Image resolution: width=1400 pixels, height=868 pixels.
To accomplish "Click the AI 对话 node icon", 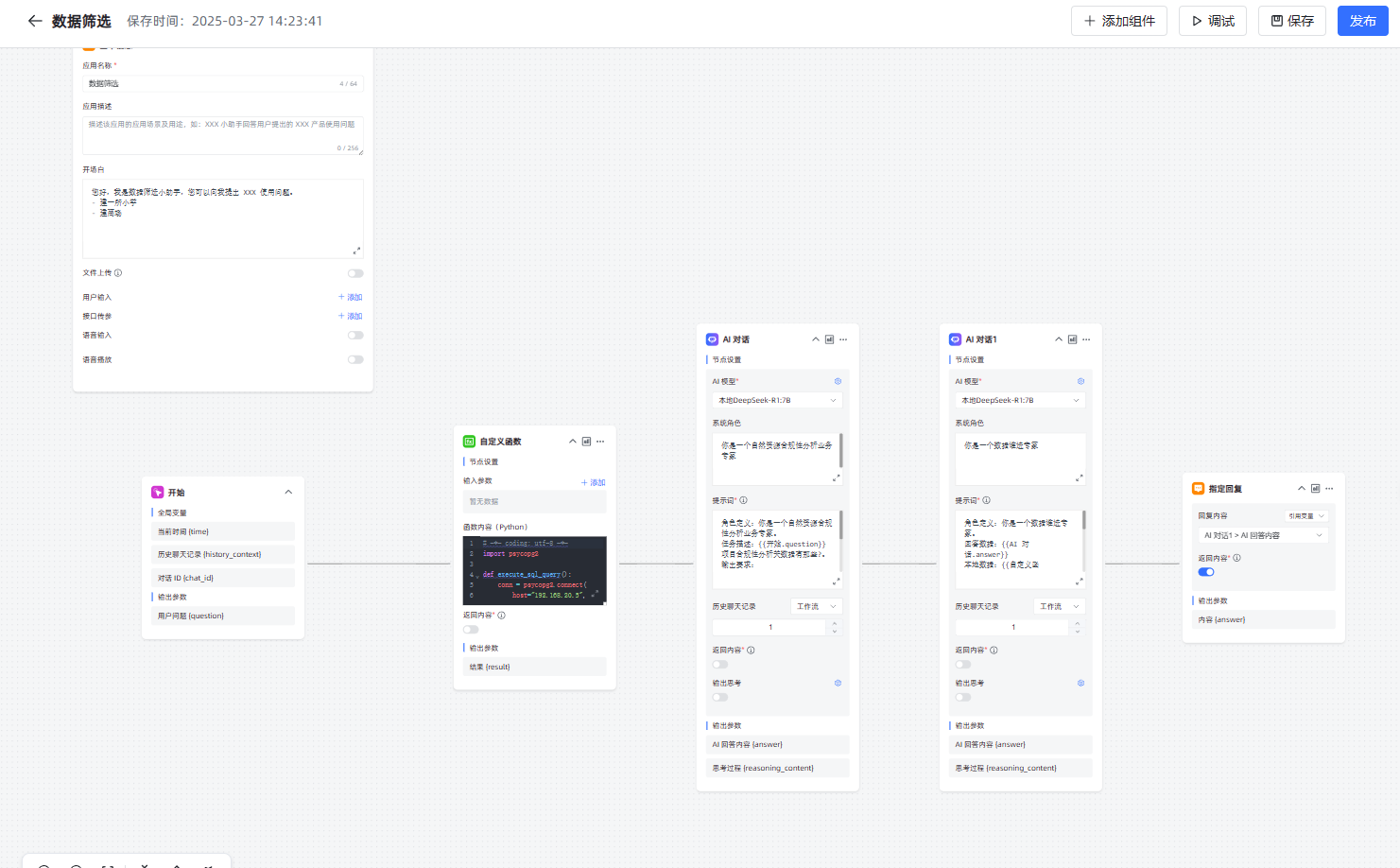I will click(x=713, y=339).
